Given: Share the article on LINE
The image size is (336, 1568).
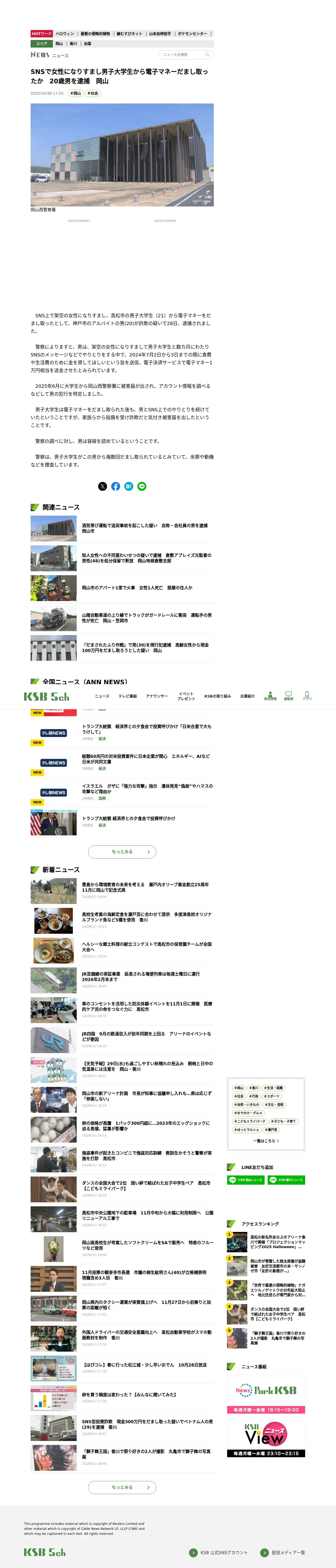Looking at the screenshot, I should coord(142,486).
